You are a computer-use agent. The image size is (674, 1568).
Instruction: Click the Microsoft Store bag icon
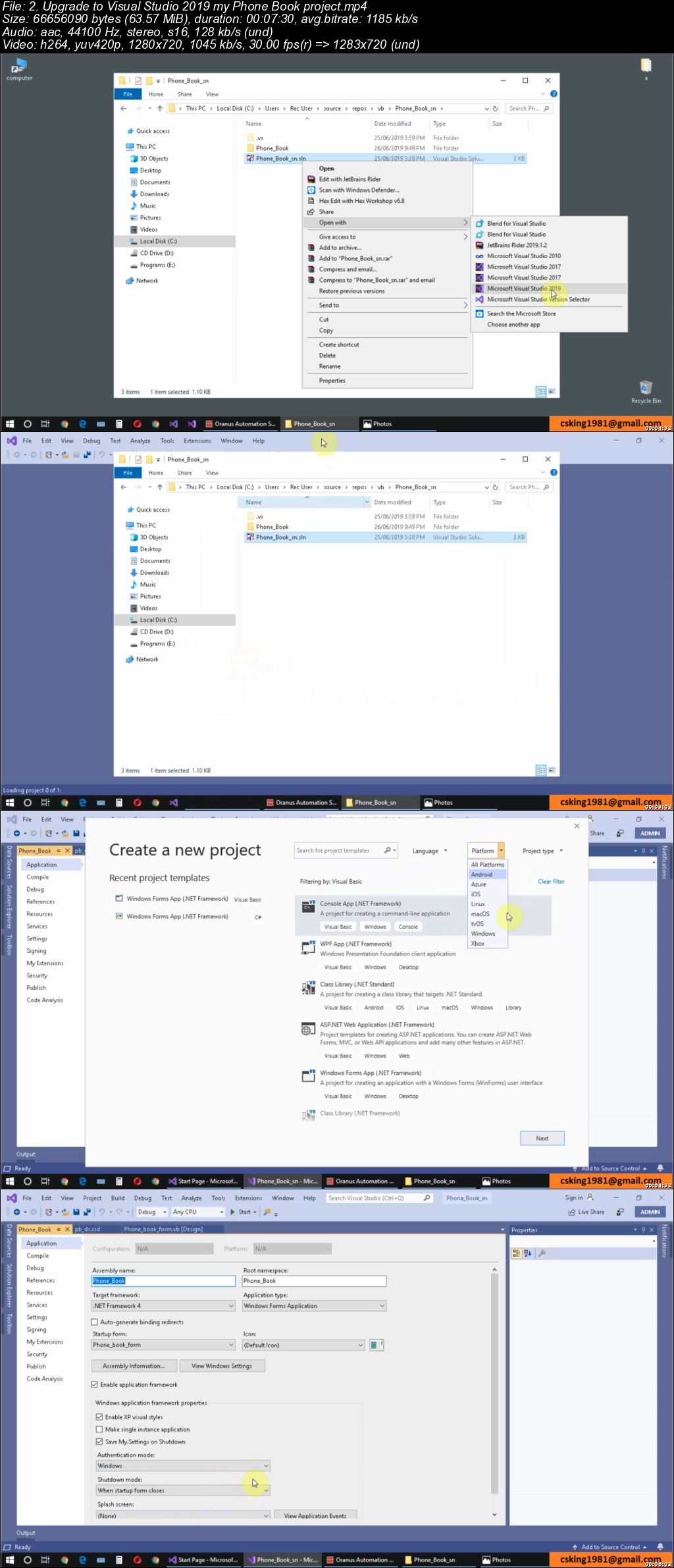480,313
